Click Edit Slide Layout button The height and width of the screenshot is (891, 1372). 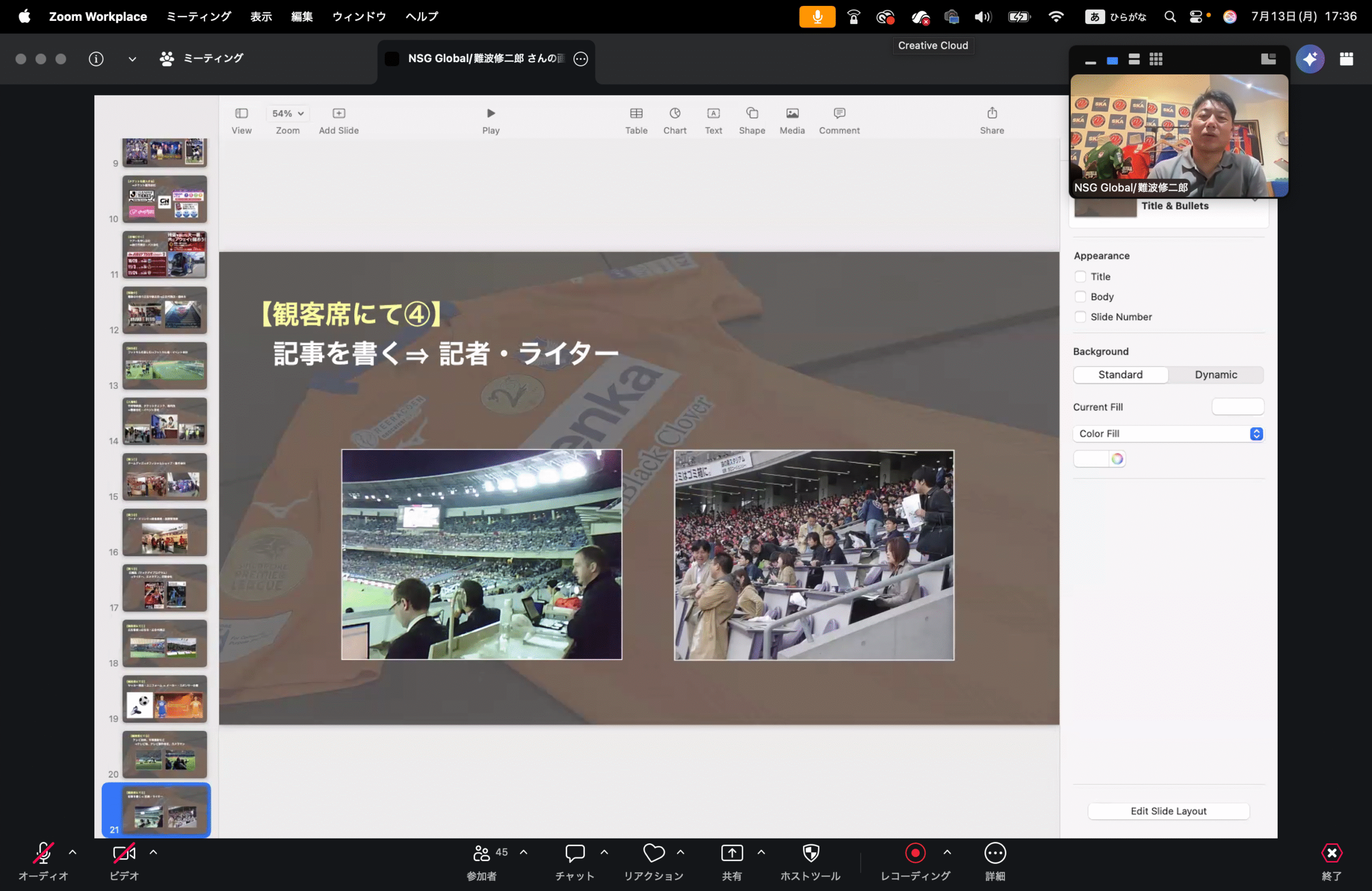click(x=1168, y=811)
